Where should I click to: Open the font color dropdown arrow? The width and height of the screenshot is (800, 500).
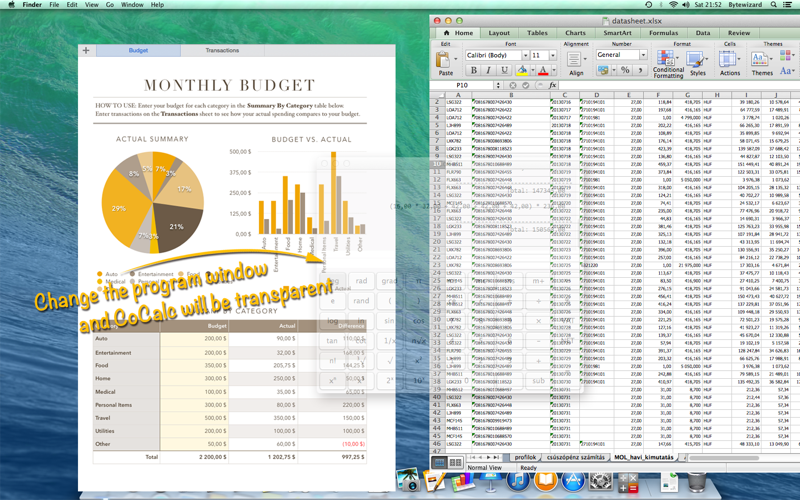pyautogui.click(x=554, y=70)
